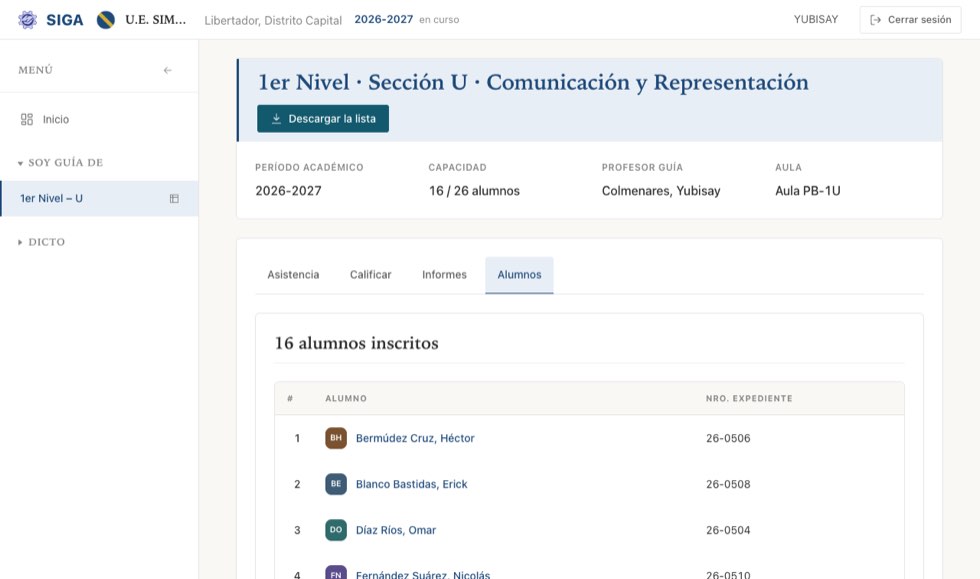This screenshot has height=579, width=980.
Task: Click Libertador, Distrito Capital location text
Action: (273, 21)
